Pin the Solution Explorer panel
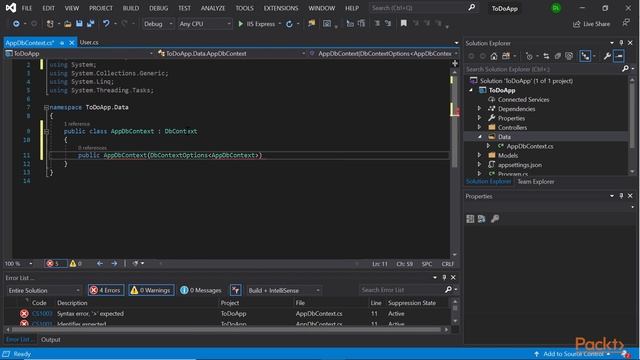This screenshot has width=640, height=360. pyautogui.click(x=621, y=43)
